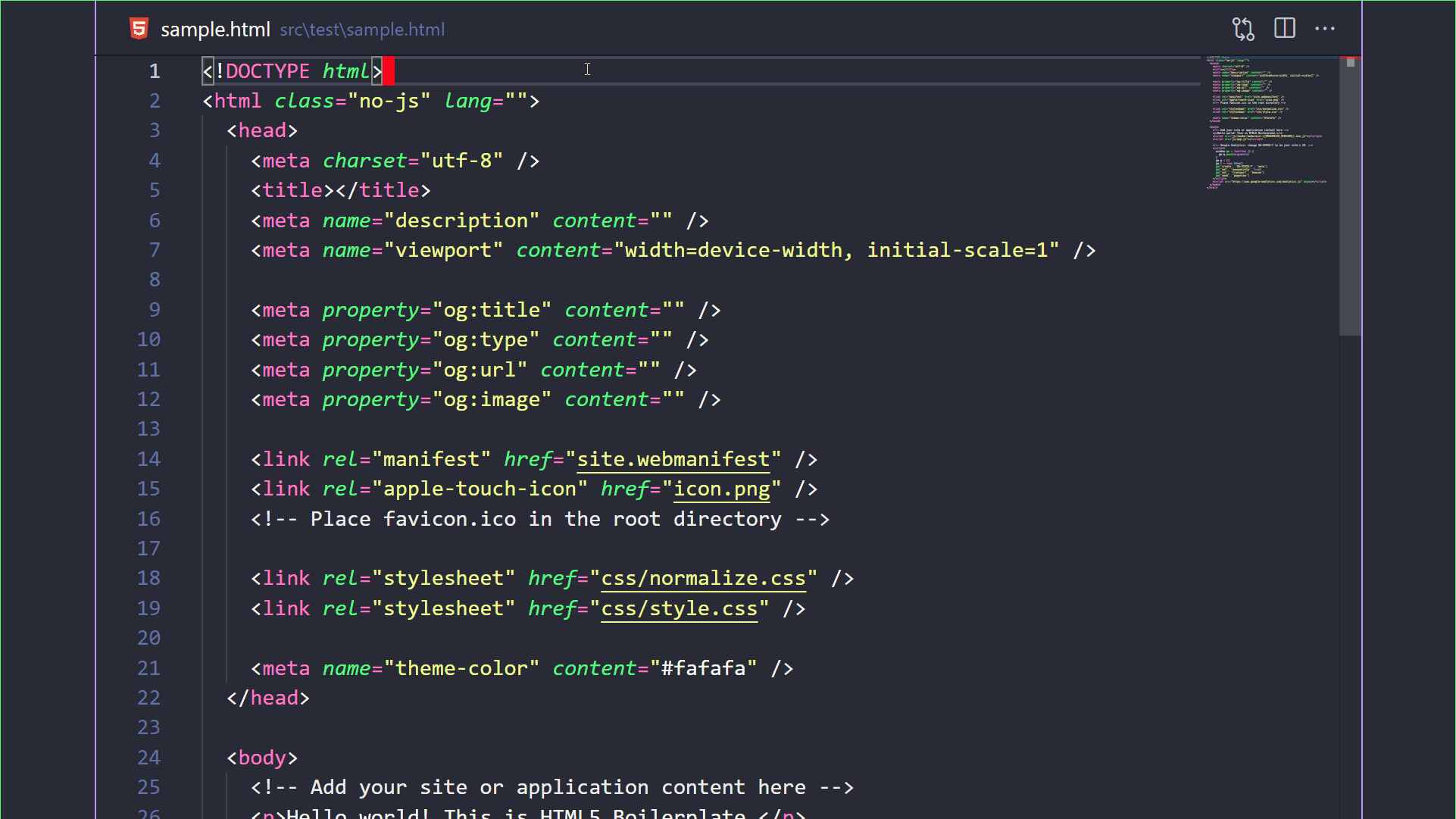The image size is (1456, 819).
Task: Click the vertical scrollbar thumb
Action: [x=1350, y=197]
